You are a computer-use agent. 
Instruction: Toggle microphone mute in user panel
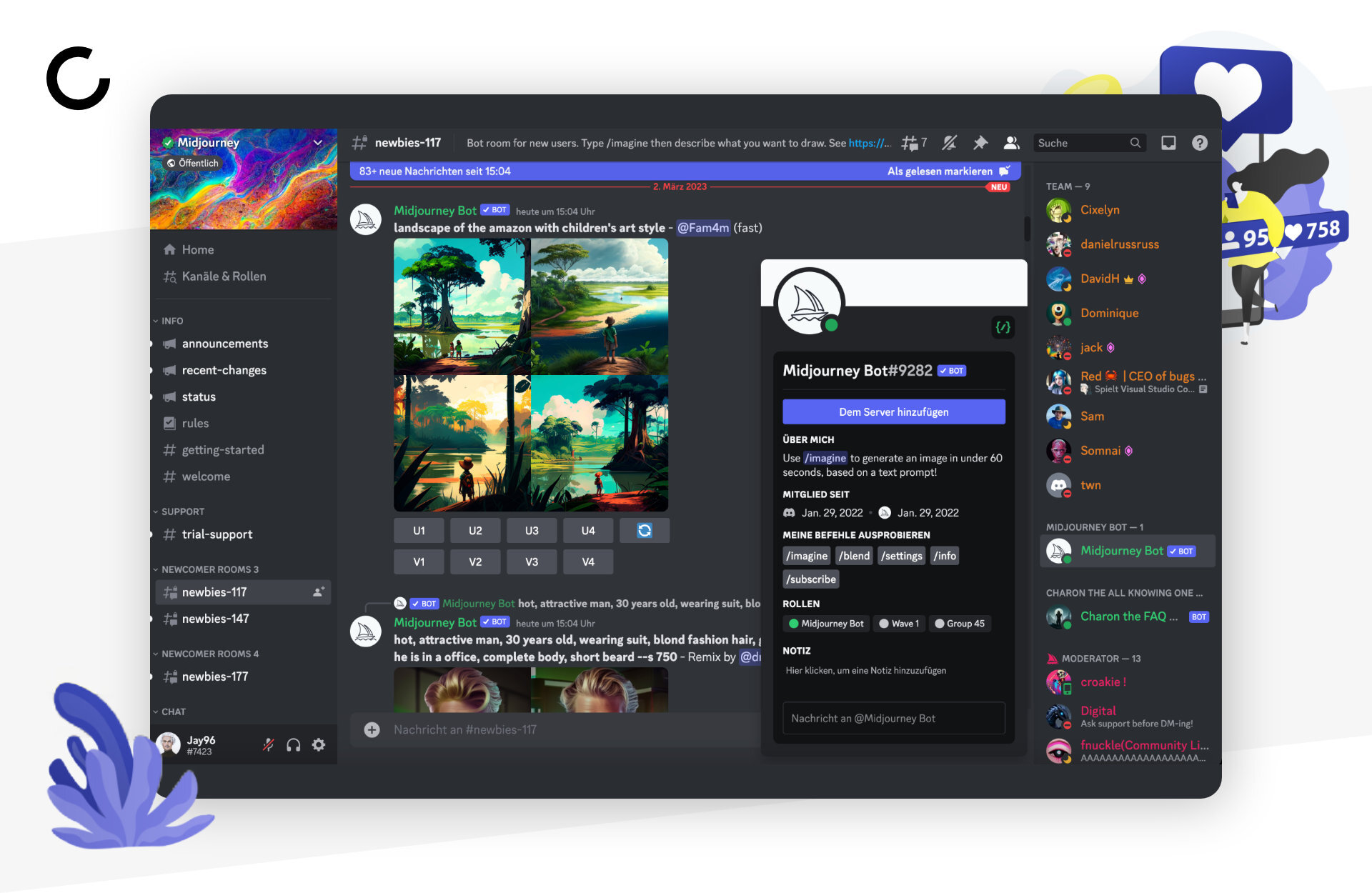pyautogui.click(x=269, y=745)
